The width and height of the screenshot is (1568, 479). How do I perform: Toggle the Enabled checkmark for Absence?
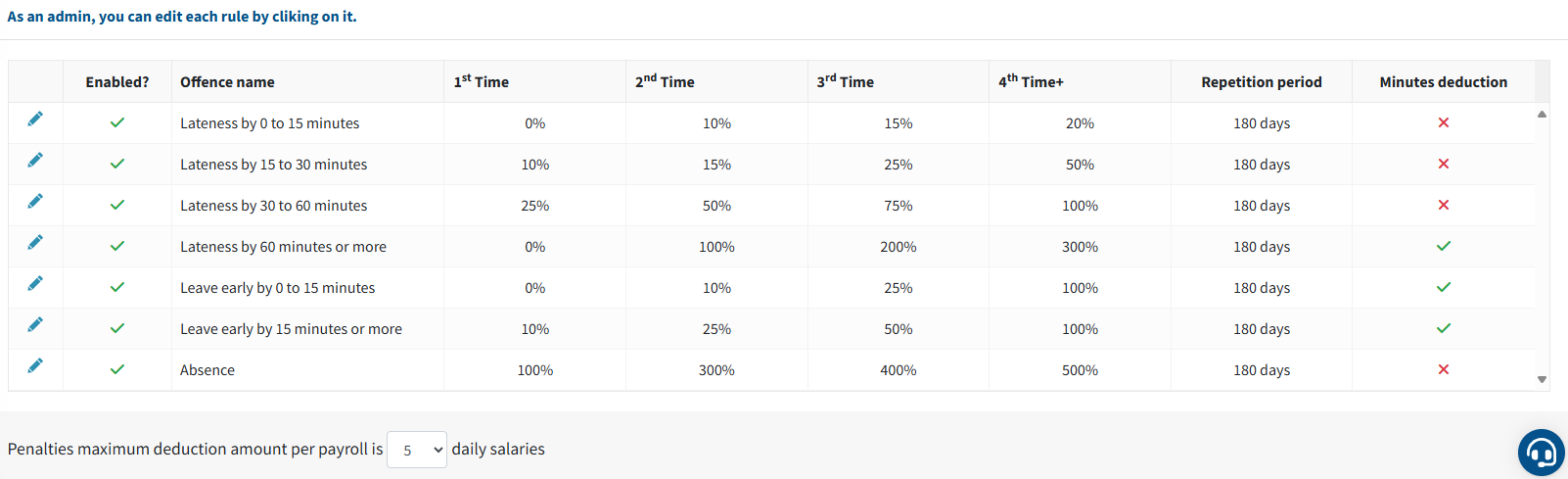(117, 370)
